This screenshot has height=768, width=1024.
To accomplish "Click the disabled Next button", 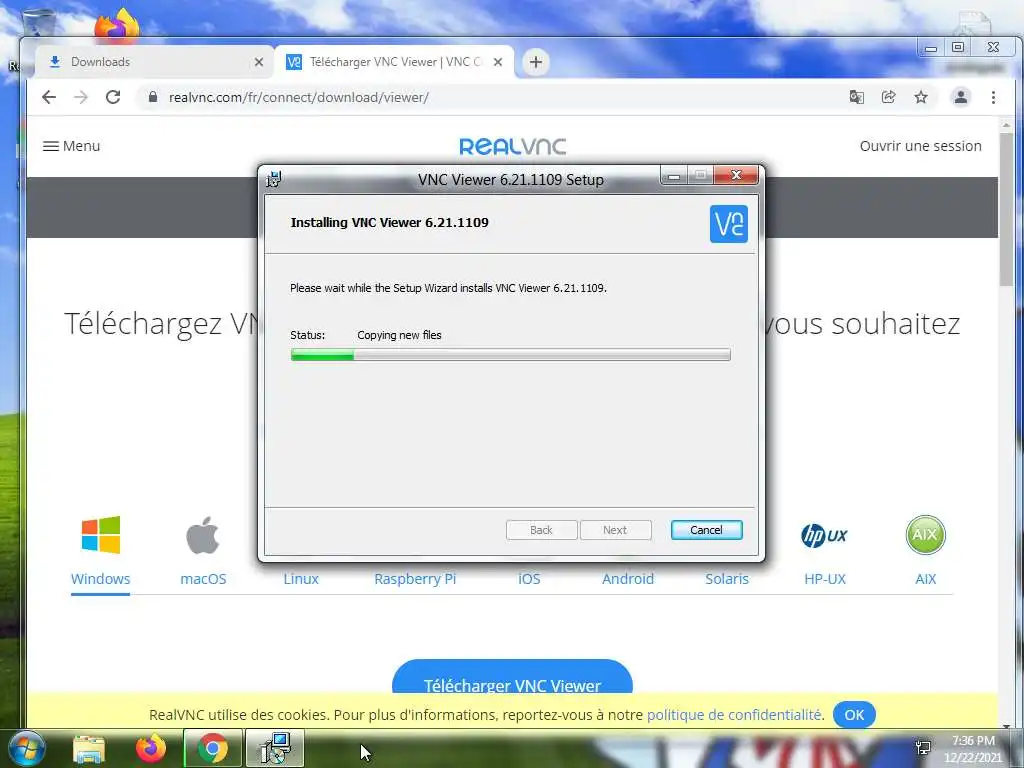I will point(615,530).
